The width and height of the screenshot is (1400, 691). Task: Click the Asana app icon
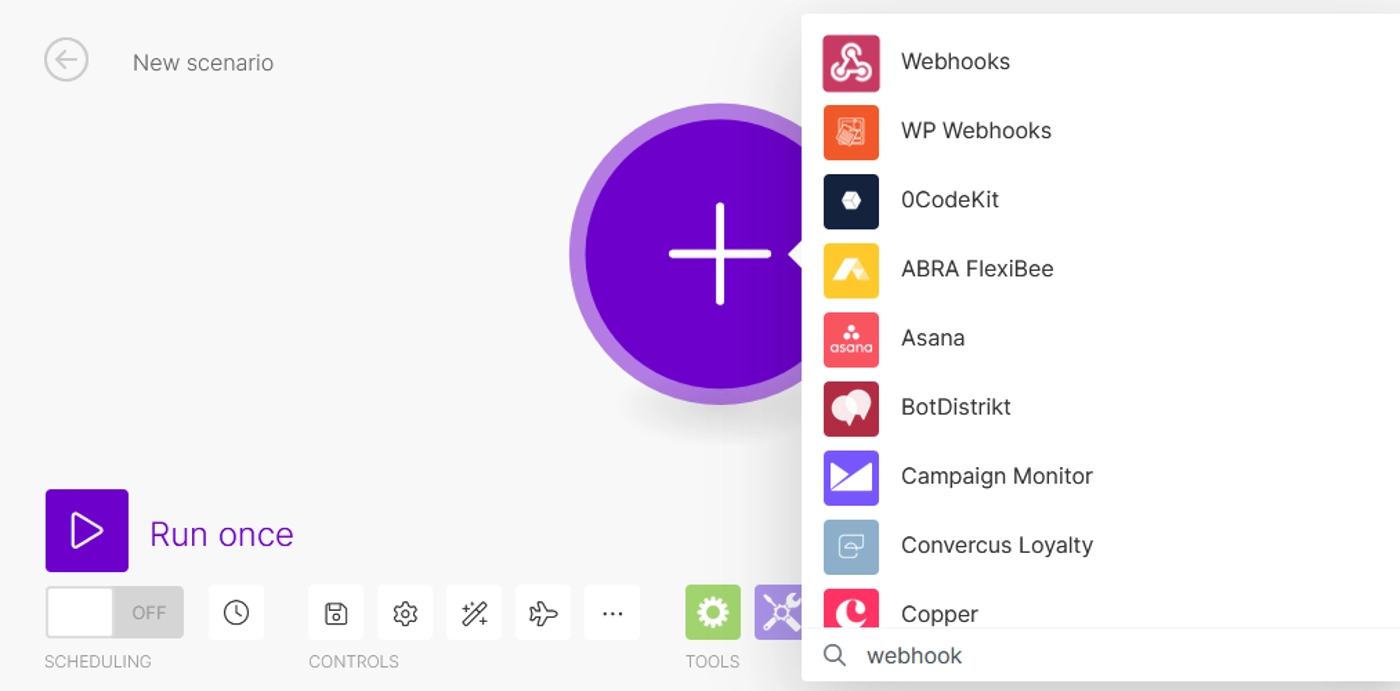(851, 339)
